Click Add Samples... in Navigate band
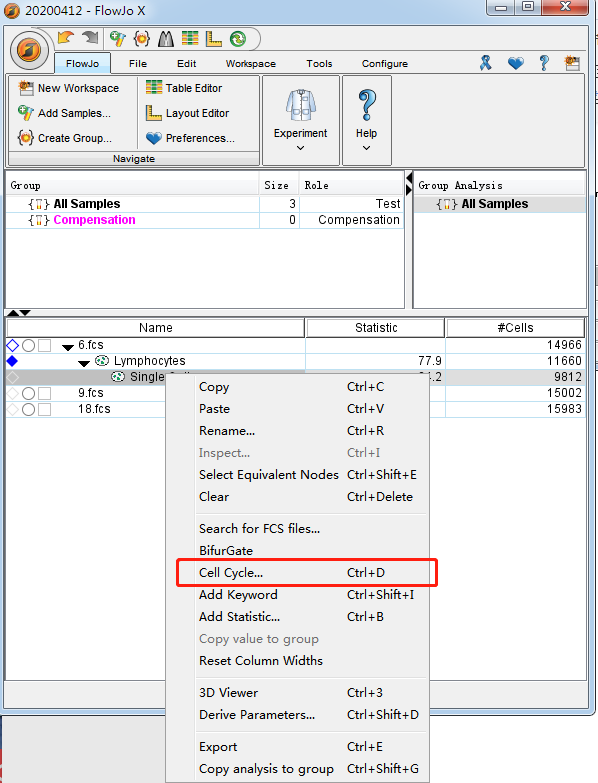 (64, 113)
